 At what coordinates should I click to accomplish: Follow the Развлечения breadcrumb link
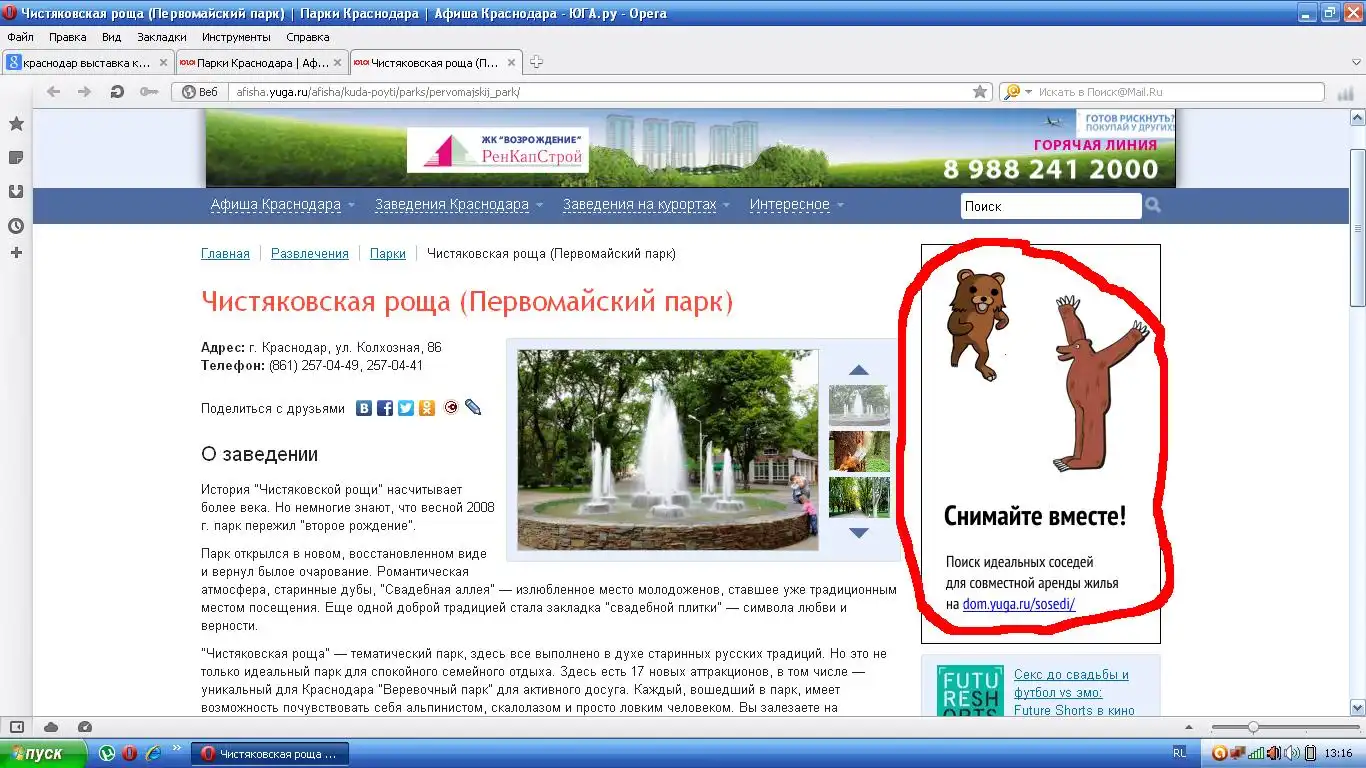point(309,254)
